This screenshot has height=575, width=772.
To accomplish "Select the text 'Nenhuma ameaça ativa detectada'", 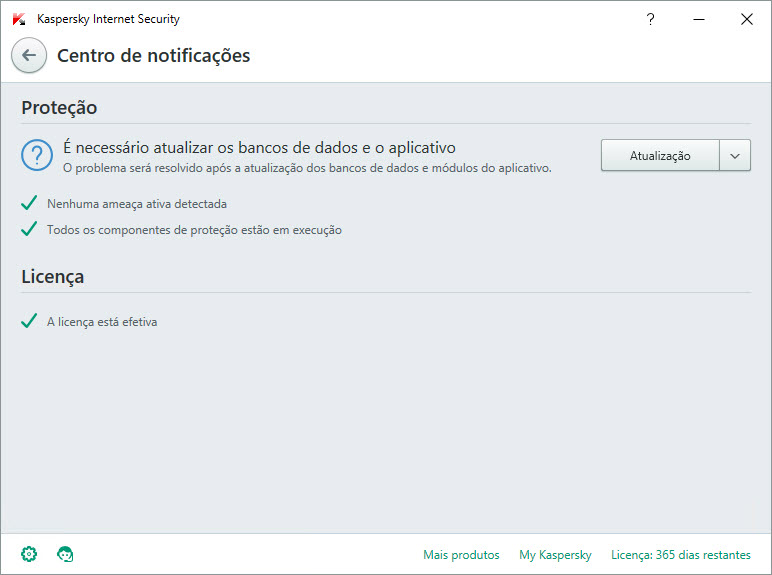I will (137, 204).
